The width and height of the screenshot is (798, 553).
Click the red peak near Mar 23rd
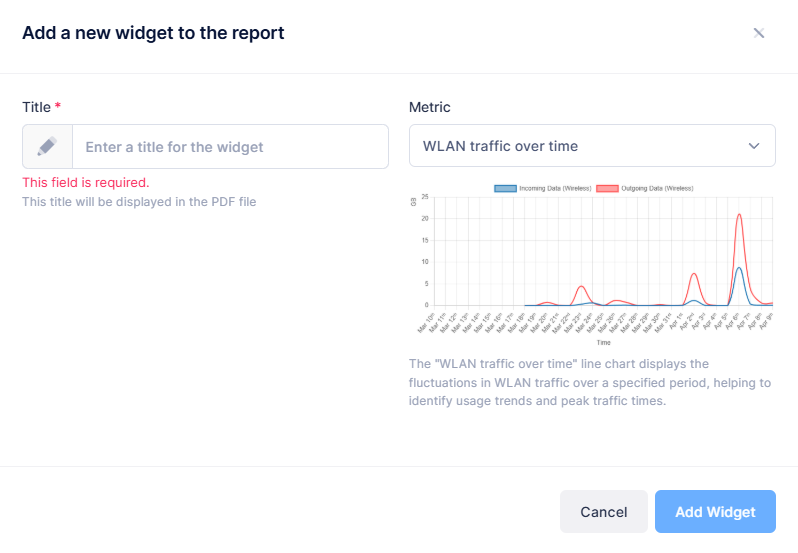click(581, 286)
